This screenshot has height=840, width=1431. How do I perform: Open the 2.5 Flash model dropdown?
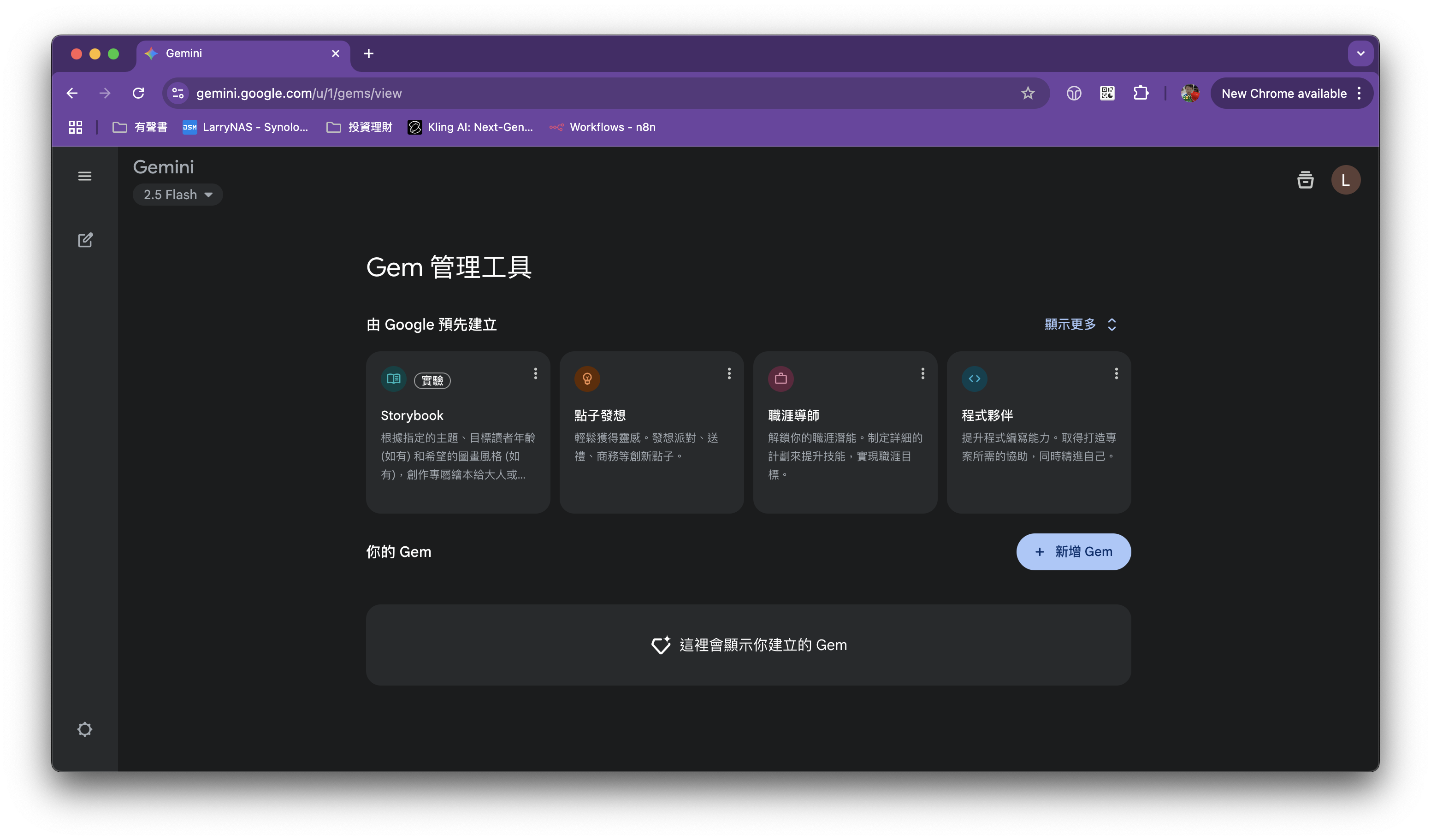coord(178,195)
